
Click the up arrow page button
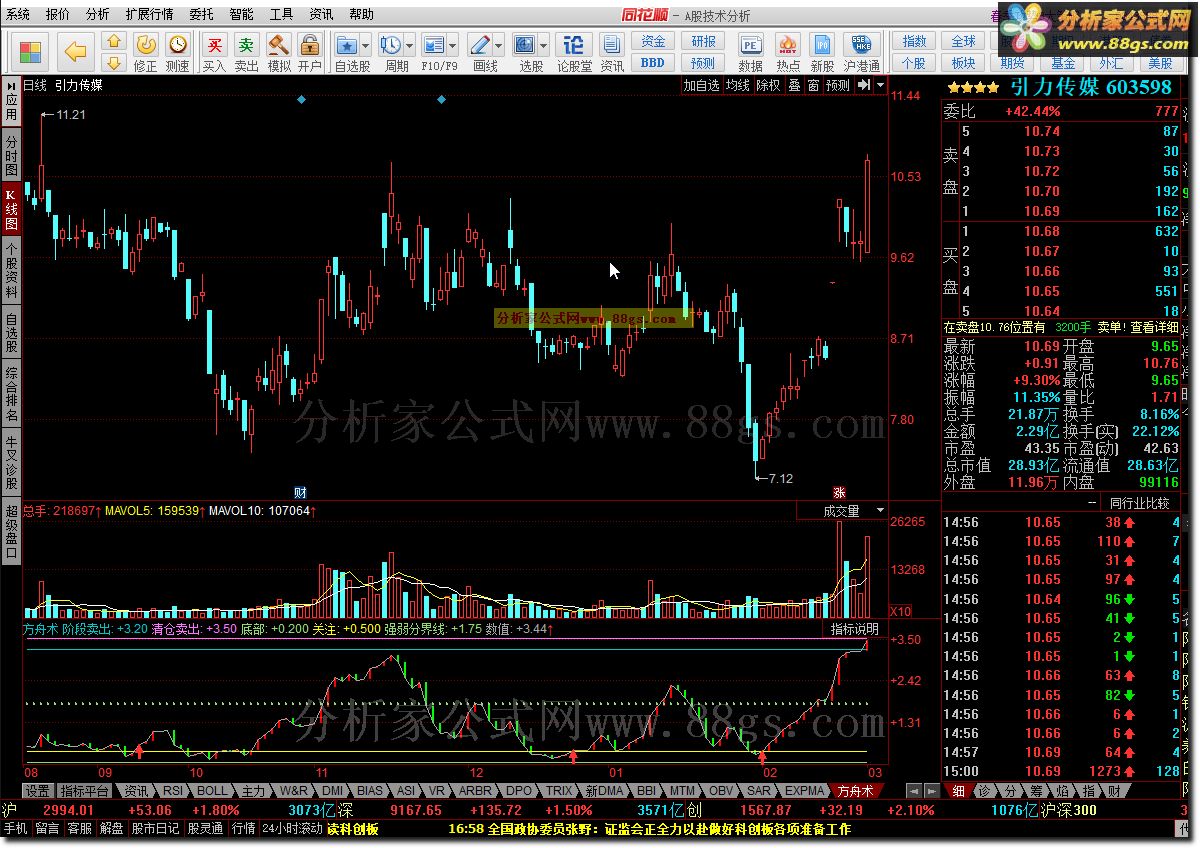(114, 42)
